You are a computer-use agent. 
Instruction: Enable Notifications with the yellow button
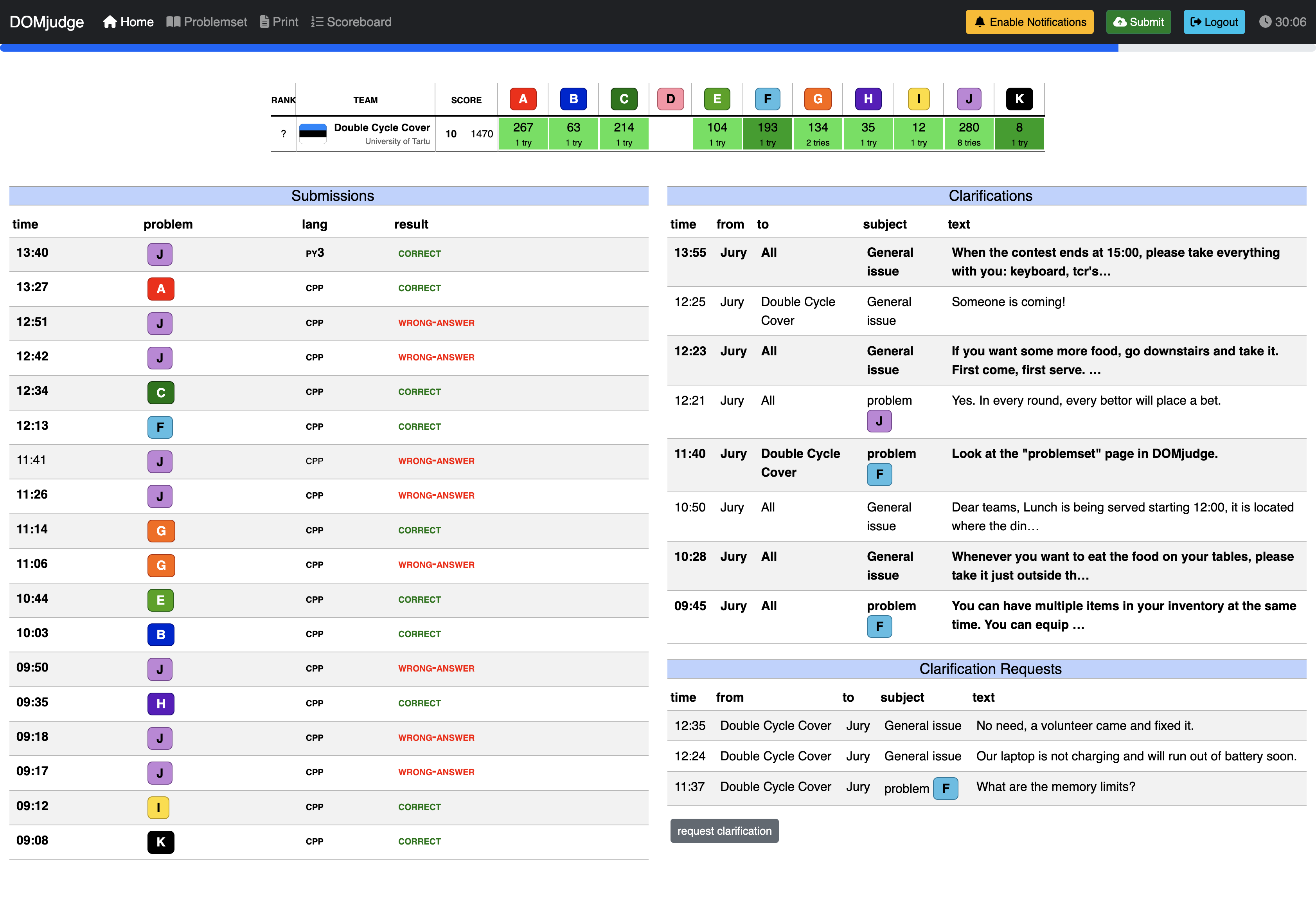1029,22
